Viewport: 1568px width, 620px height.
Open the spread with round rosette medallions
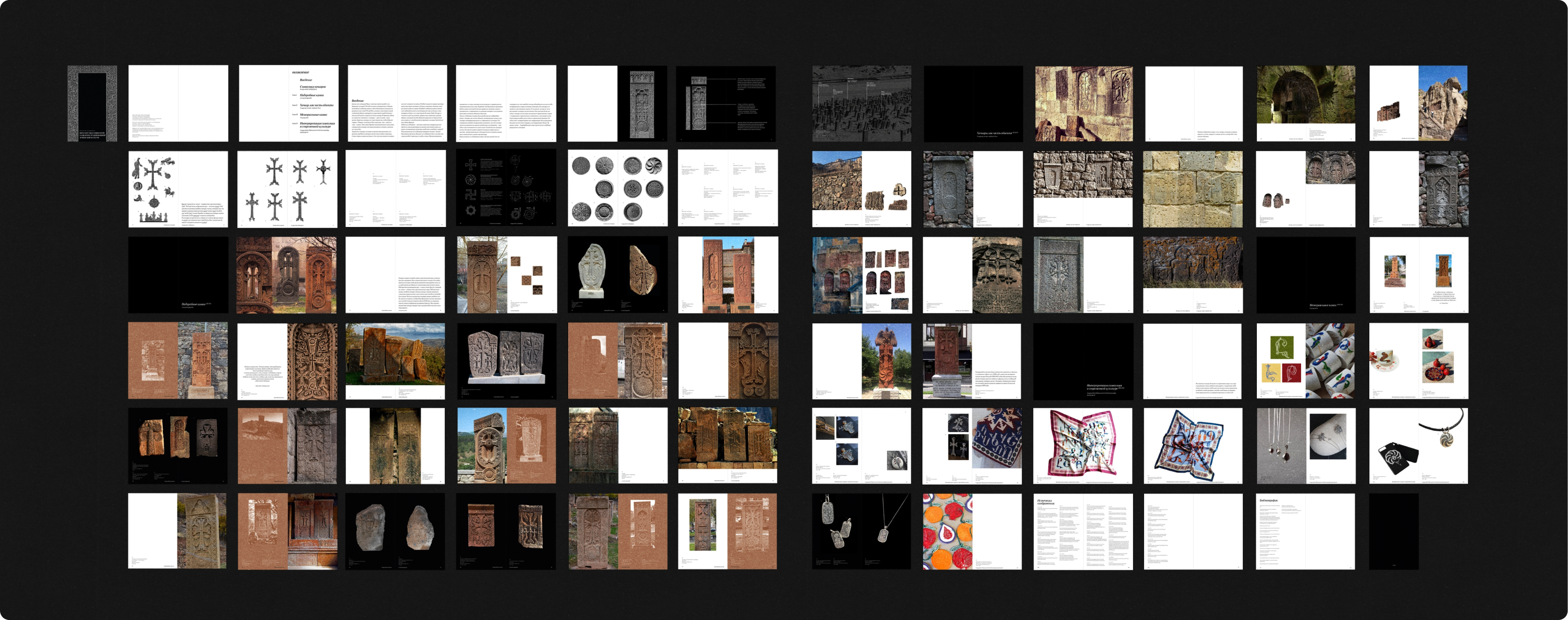click(x=617, y=189)
